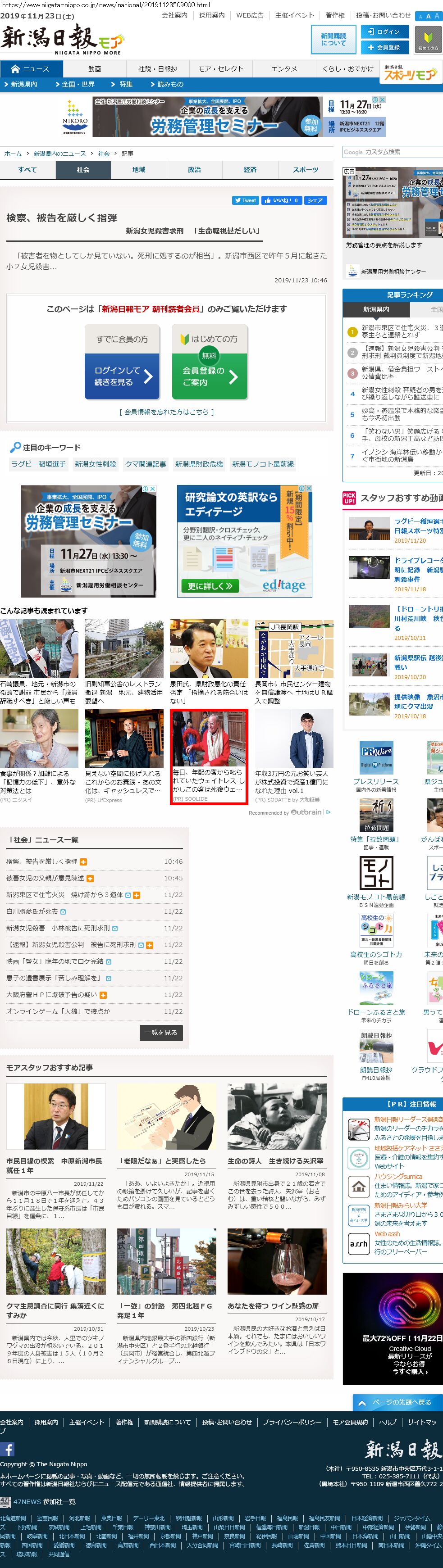Screen dimensions: 443x1568
Task: Click ログインして続きを見る button
Action: [123, 376]
